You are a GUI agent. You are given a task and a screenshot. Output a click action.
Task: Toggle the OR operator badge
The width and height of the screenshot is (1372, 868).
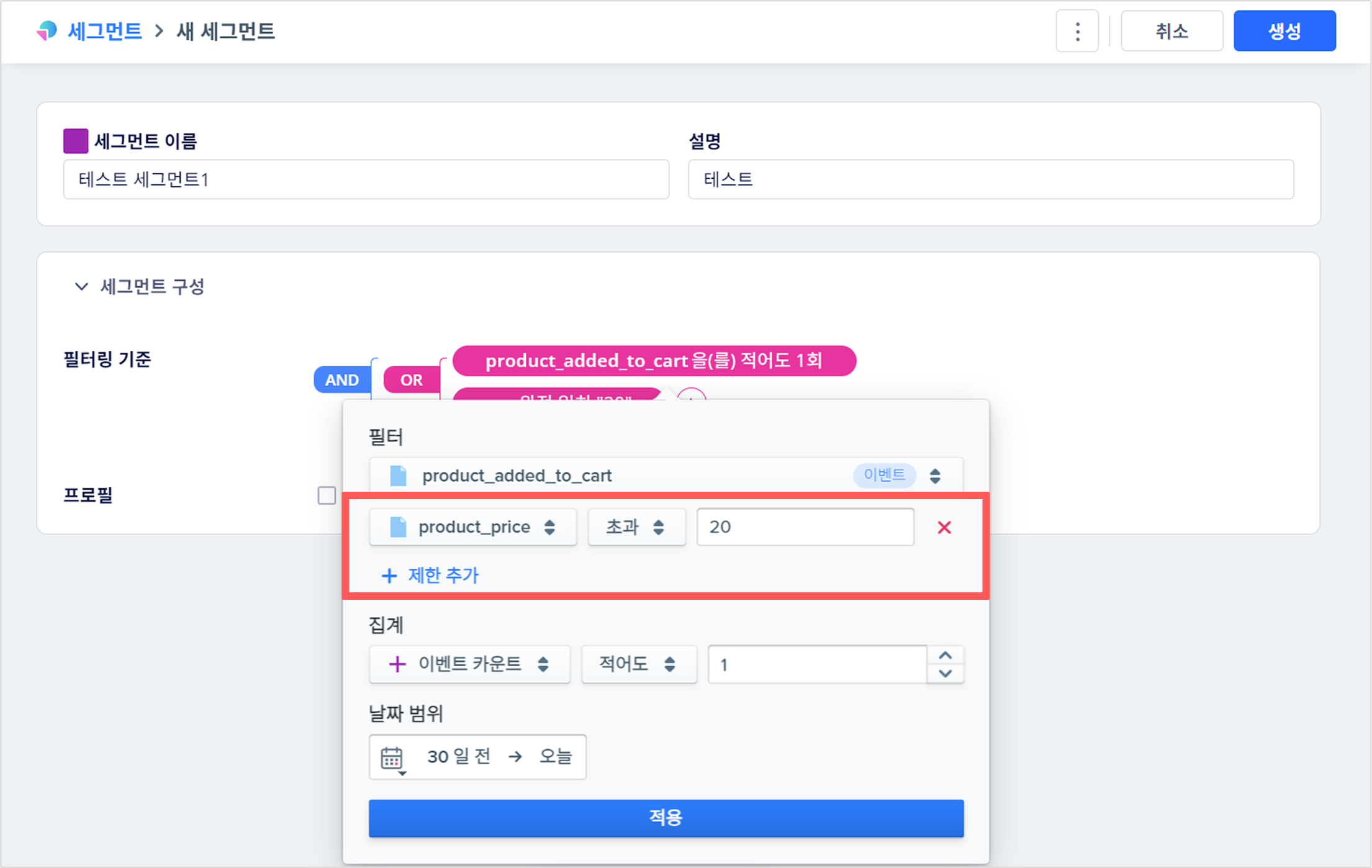[x=411, y=380]
